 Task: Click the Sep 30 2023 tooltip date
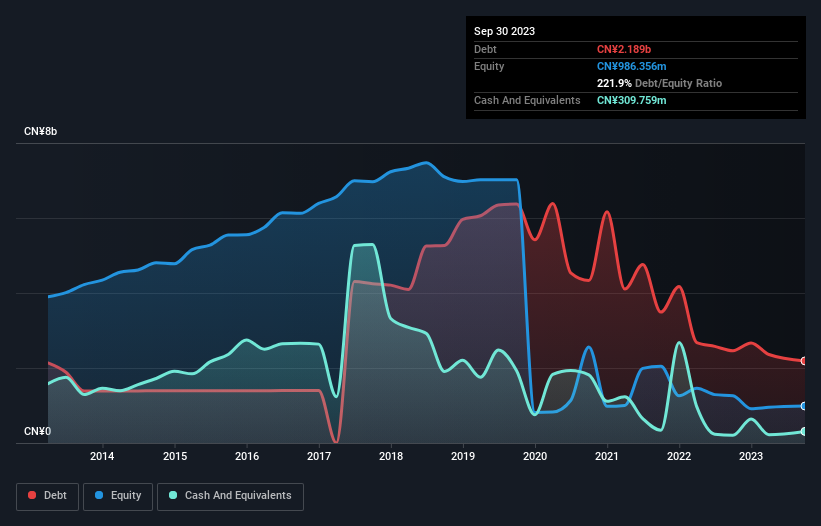pos(504,31)
